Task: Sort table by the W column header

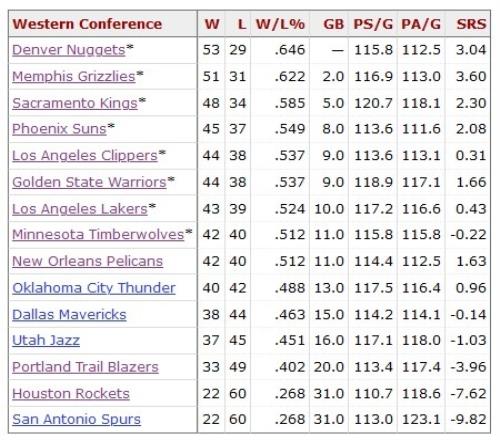Action: pyautogui.click(x=212, y=24)
